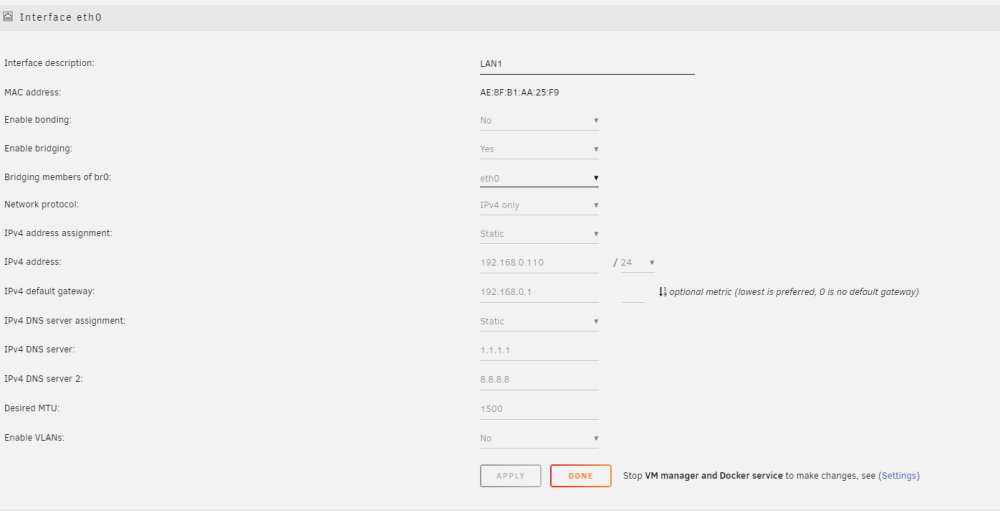
Task: Open Bridging members of br0 dropdown
Action: click(539, 178)
